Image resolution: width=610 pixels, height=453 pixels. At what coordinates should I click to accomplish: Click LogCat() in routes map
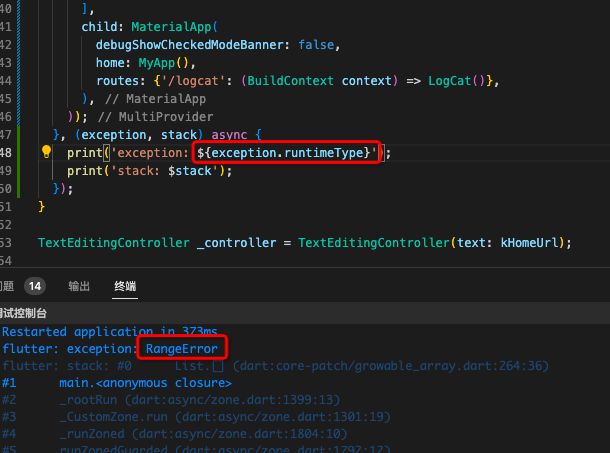click(456, 81)
